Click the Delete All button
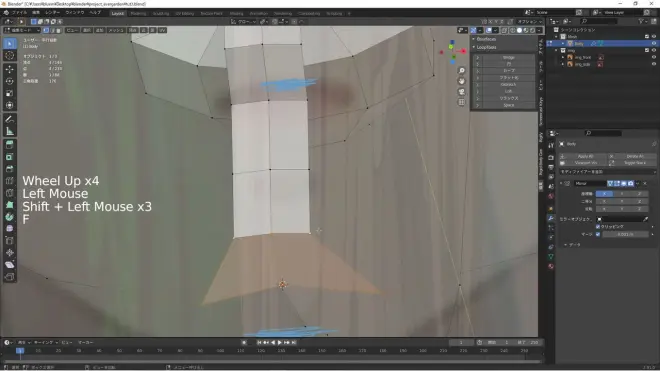This screenshot has height=371, width=660. pyautogui.click(x=634, y=156)
